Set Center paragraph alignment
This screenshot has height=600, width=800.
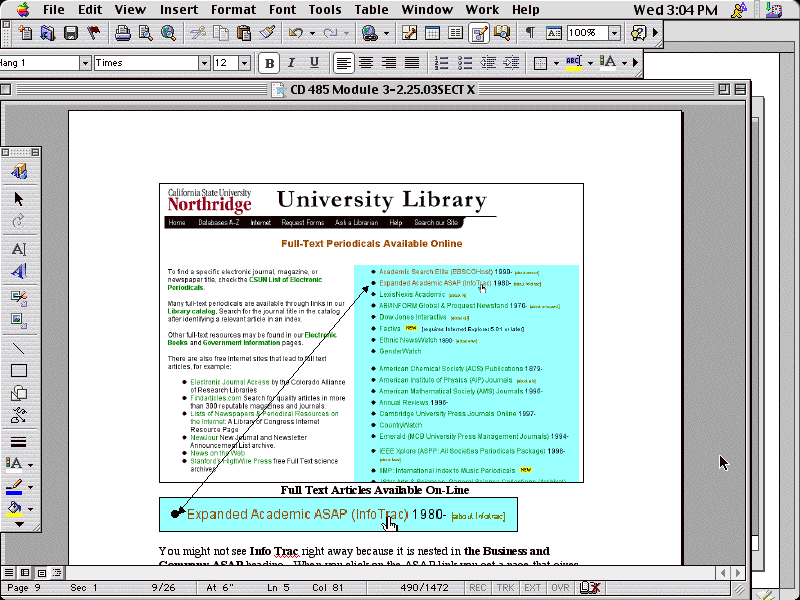(366, 63)
